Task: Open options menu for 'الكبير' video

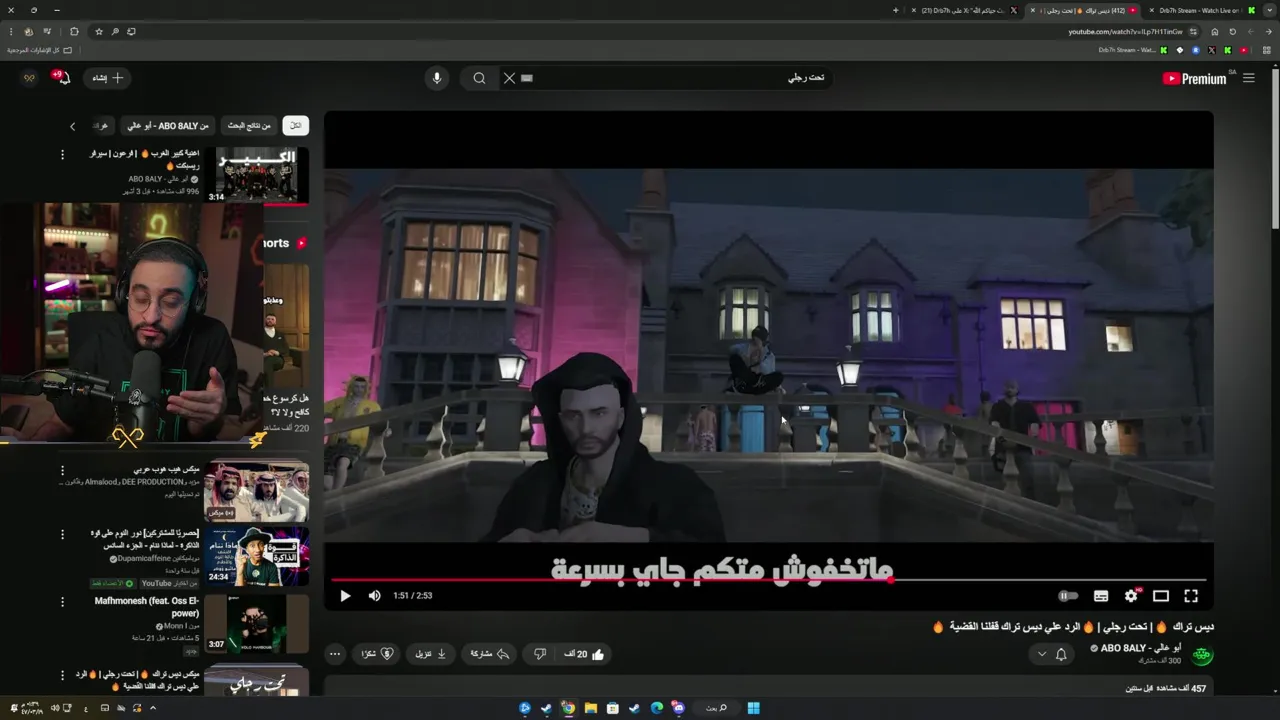Action: tap(62, 155)
